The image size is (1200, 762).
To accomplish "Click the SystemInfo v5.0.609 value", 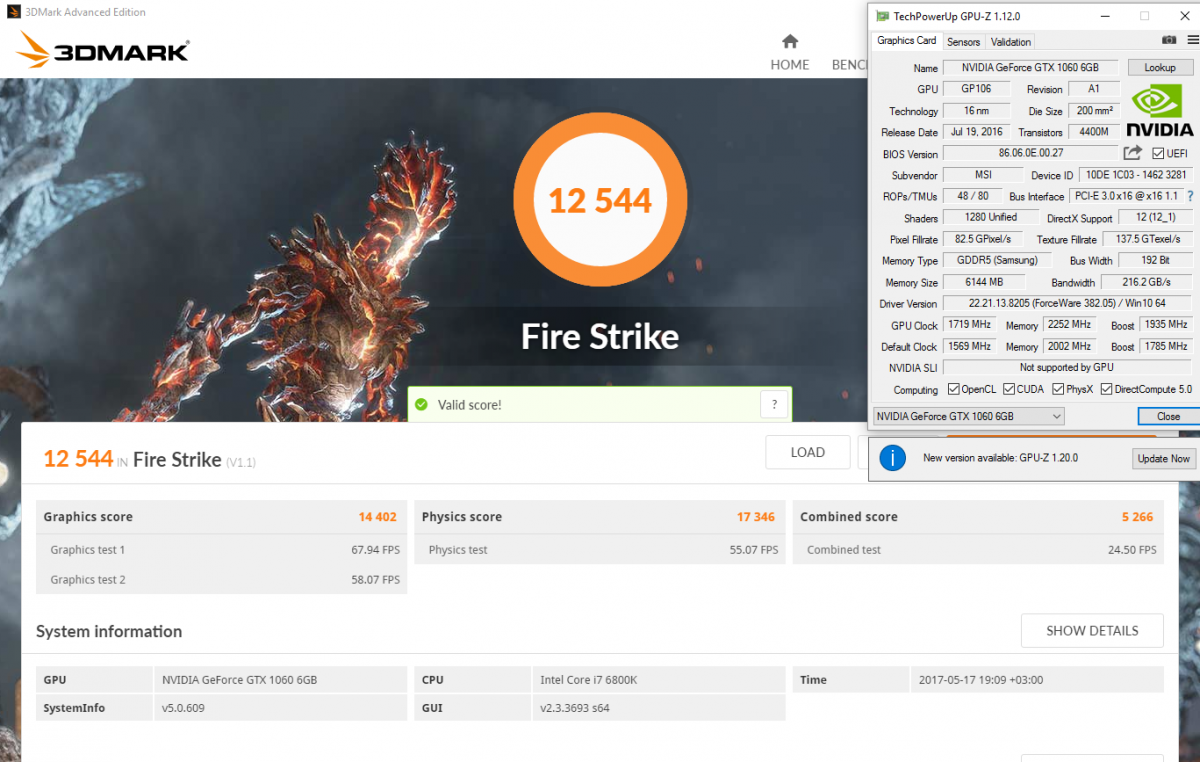I will 184,708.
